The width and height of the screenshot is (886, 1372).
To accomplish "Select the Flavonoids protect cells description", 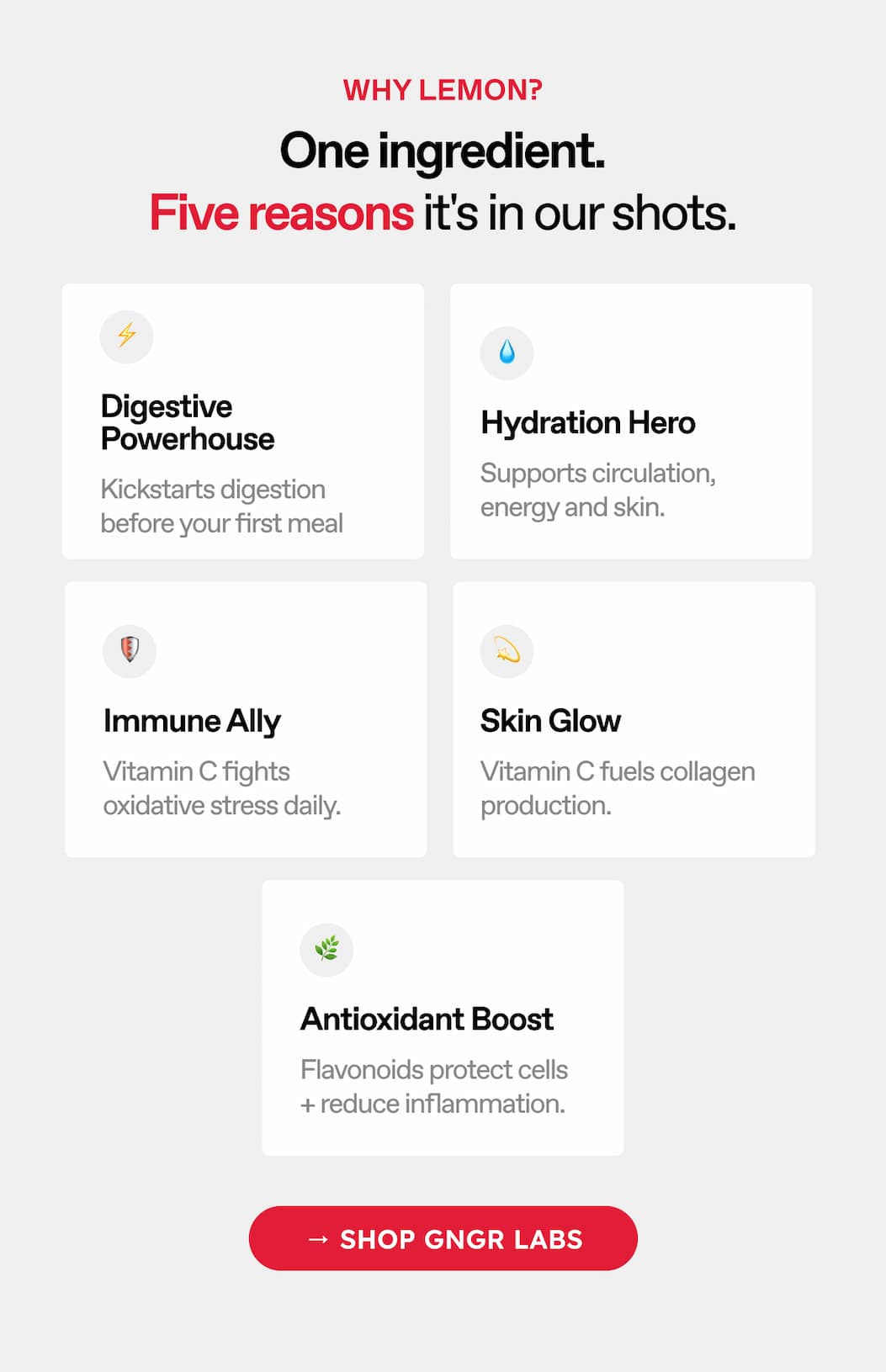I will (x=435, y=1086).
